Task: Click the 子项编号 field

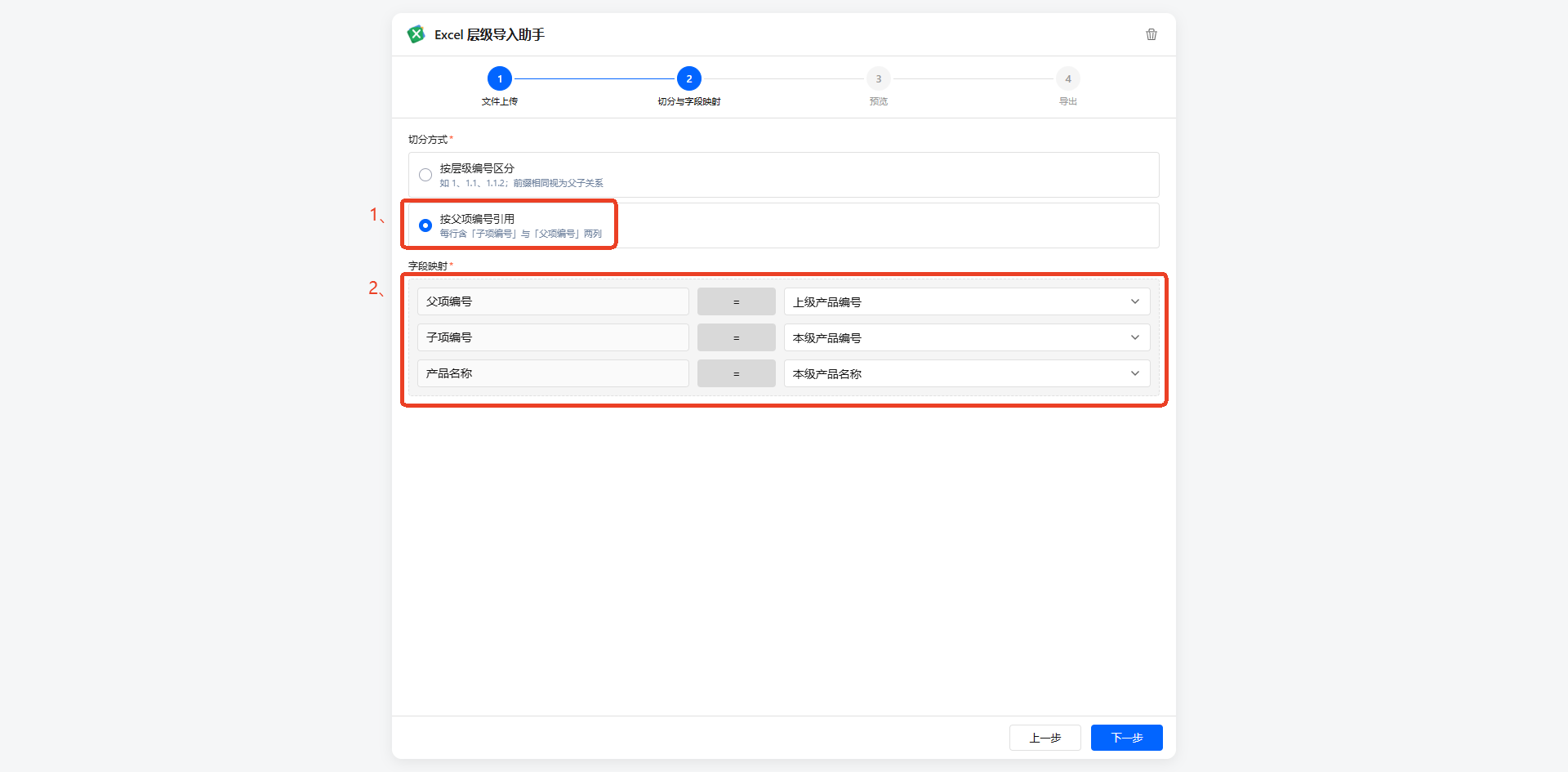Action: pos(553,337)
